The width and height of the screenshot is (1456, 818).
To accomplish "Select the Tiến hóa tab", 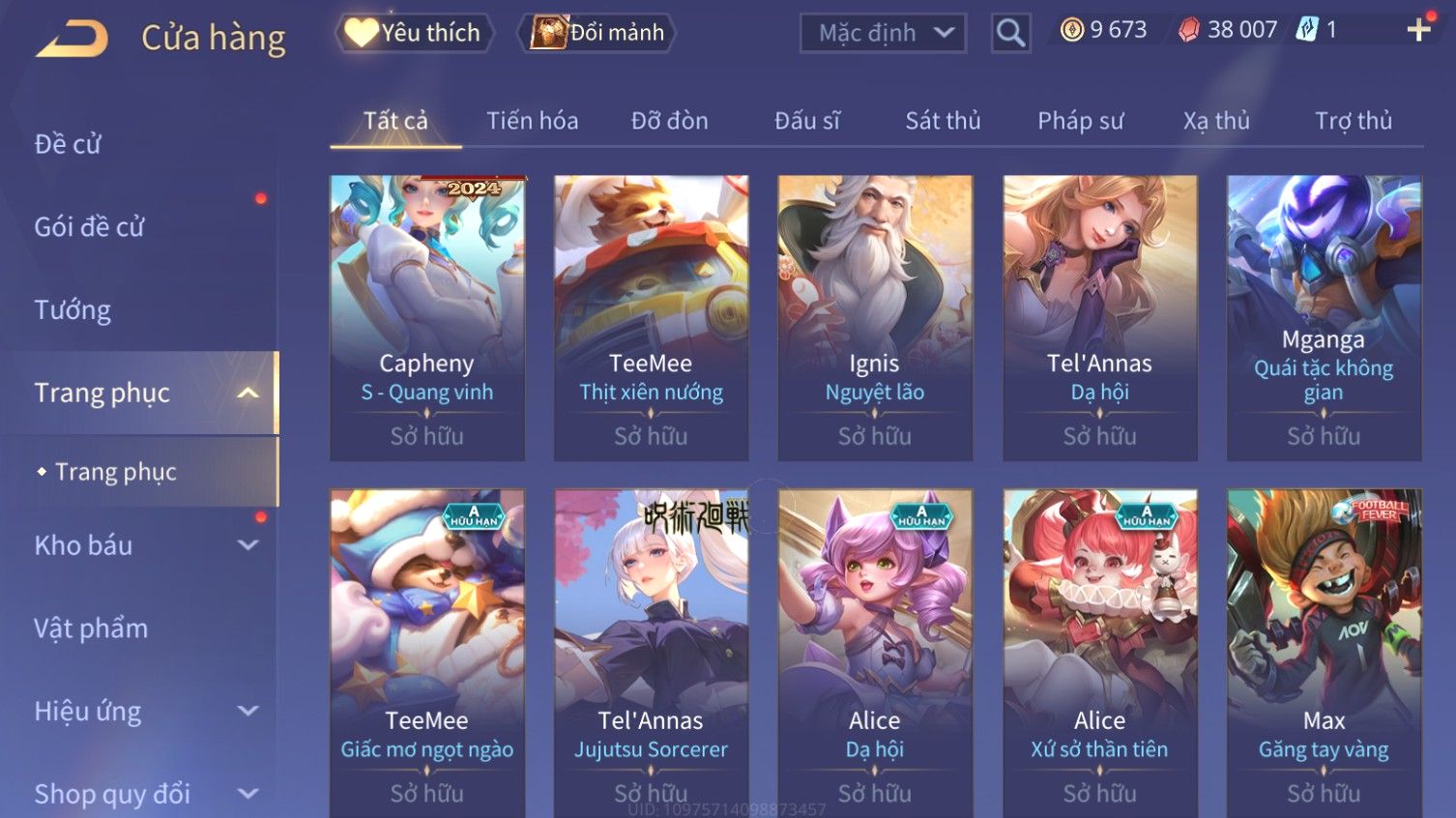I will click(532, 121).
